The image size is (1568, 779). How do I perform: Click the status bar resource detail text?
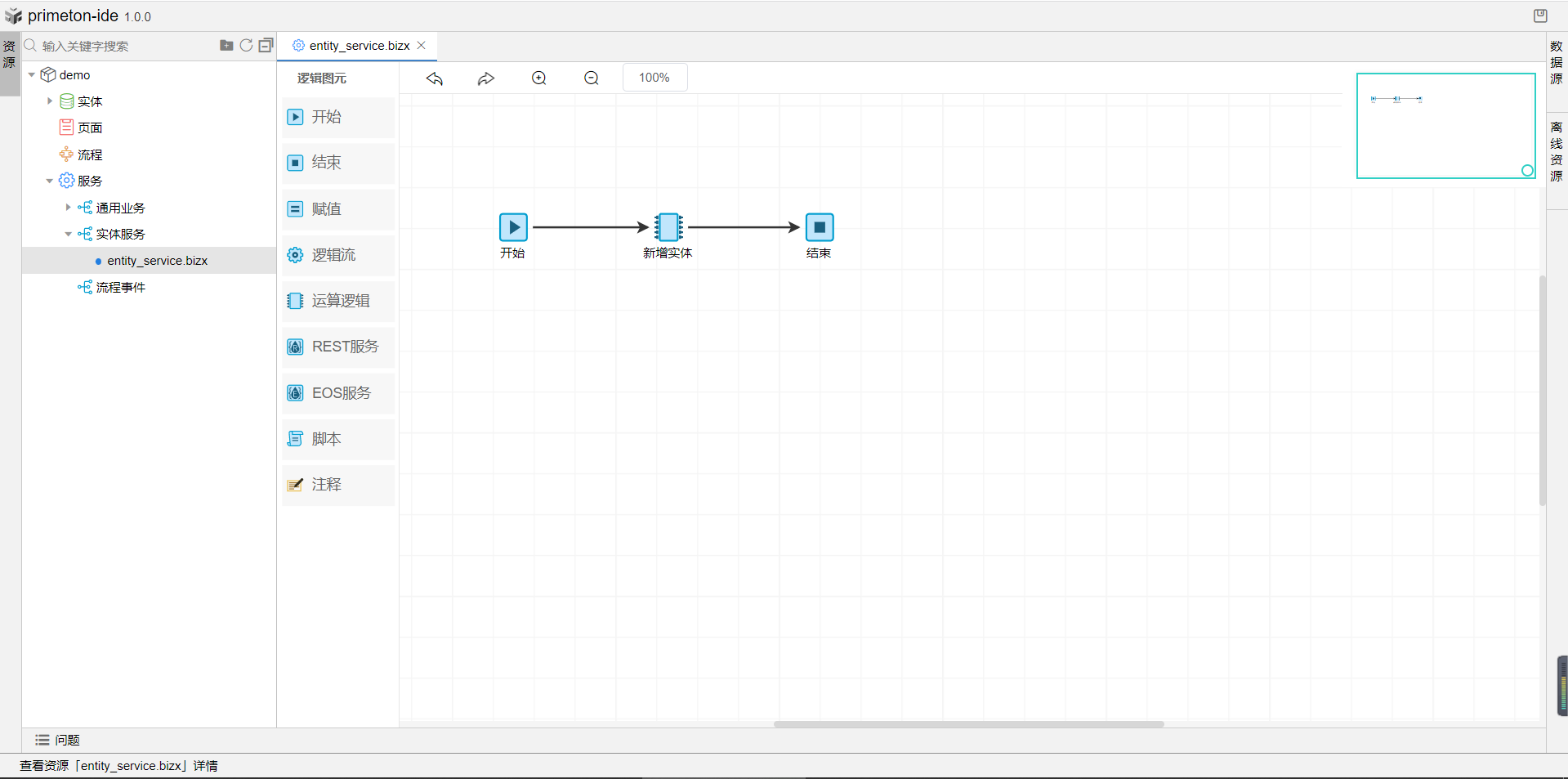pyautogui.click(x=118, y=766)
